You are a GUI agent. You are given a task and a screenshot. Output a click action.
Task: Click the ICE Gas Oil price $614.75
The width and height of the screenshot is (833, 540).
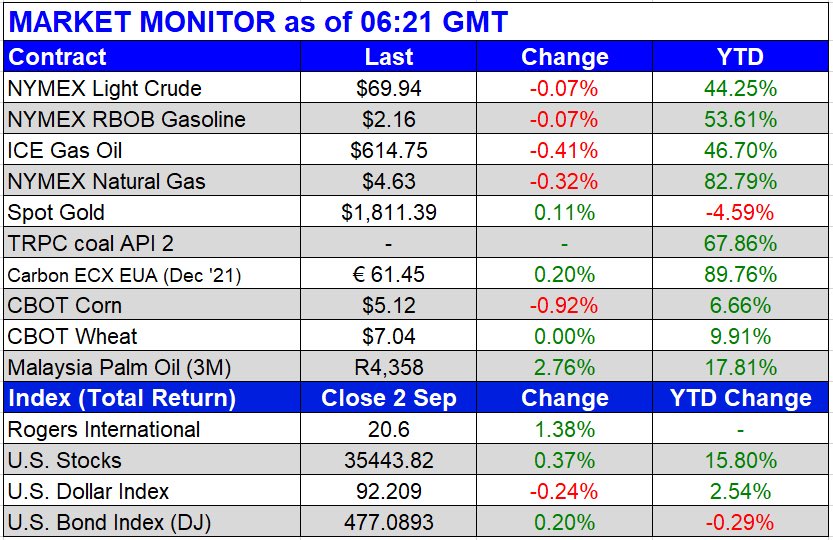click(389, 150)
